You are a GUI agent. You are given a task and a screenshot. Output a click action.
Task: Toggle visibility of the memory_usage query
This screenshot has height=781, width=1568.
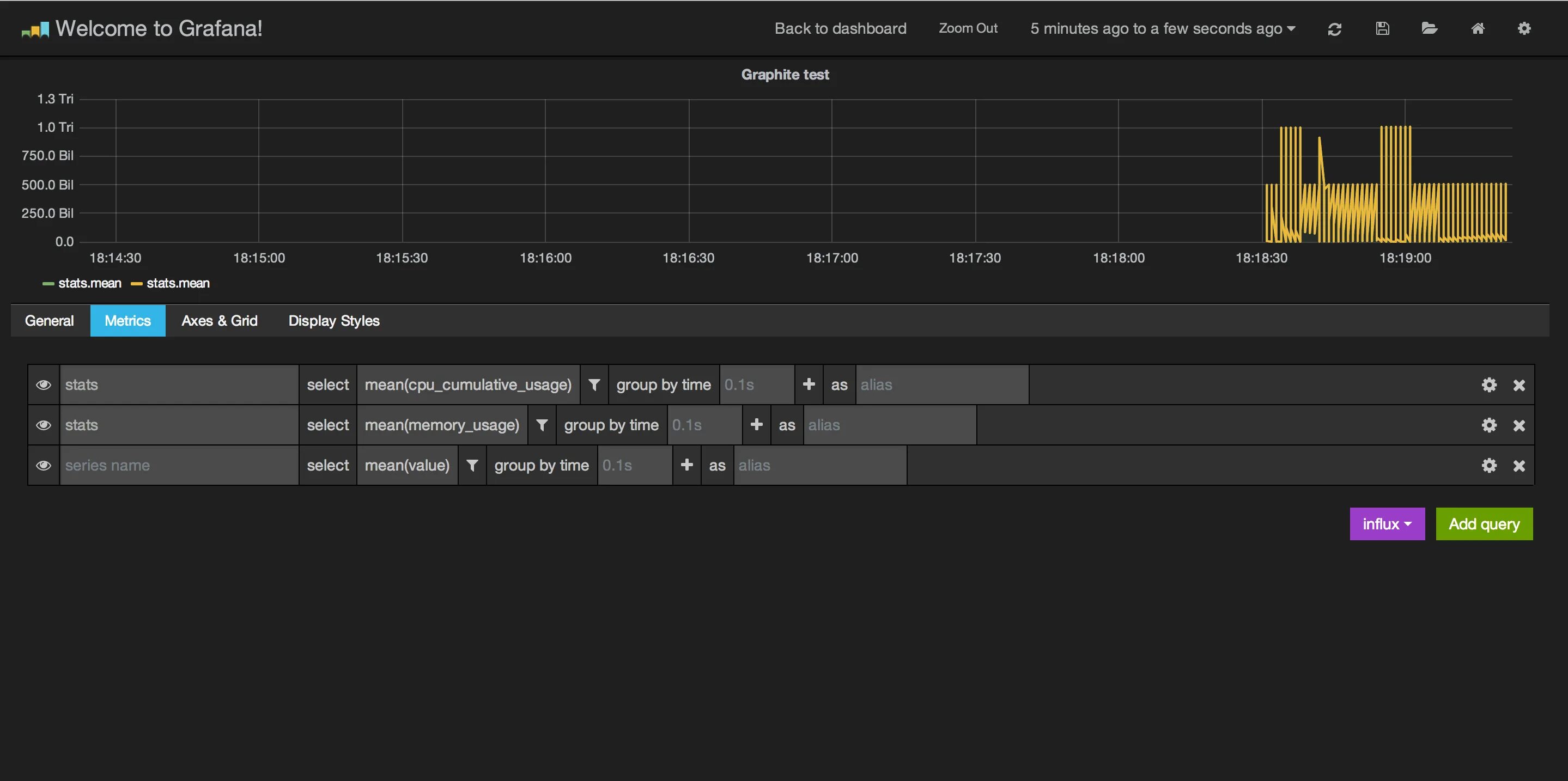click(43, 425)
